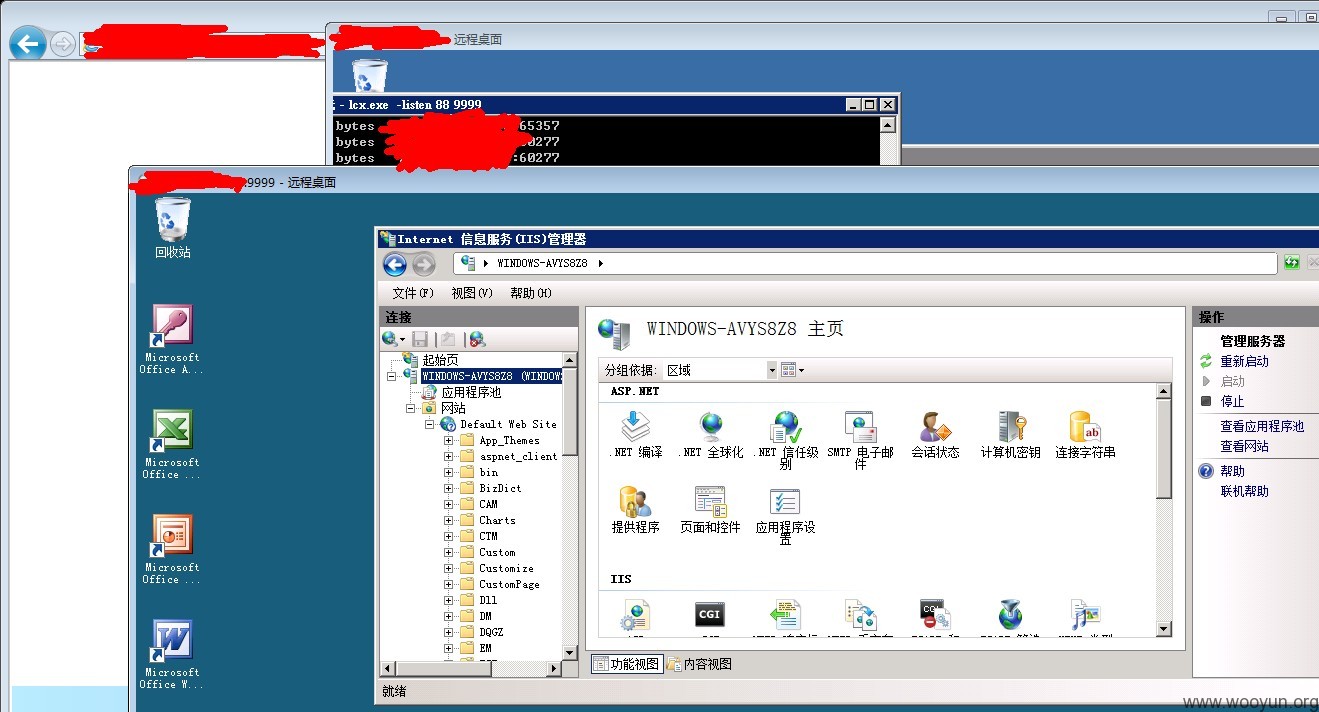Select the Charts folder in the tree
The height and width of the screenshot is (712, 1319).
[497, 520]
